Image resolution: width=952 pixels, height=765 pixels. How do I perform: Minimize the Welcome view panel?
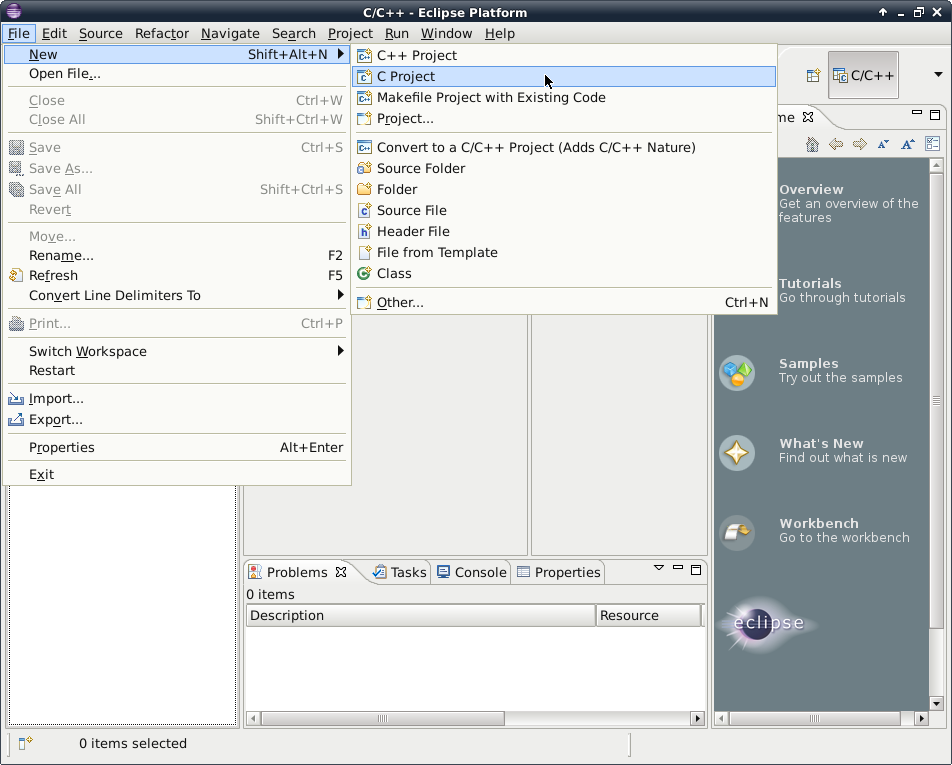(x=917, y=113)
